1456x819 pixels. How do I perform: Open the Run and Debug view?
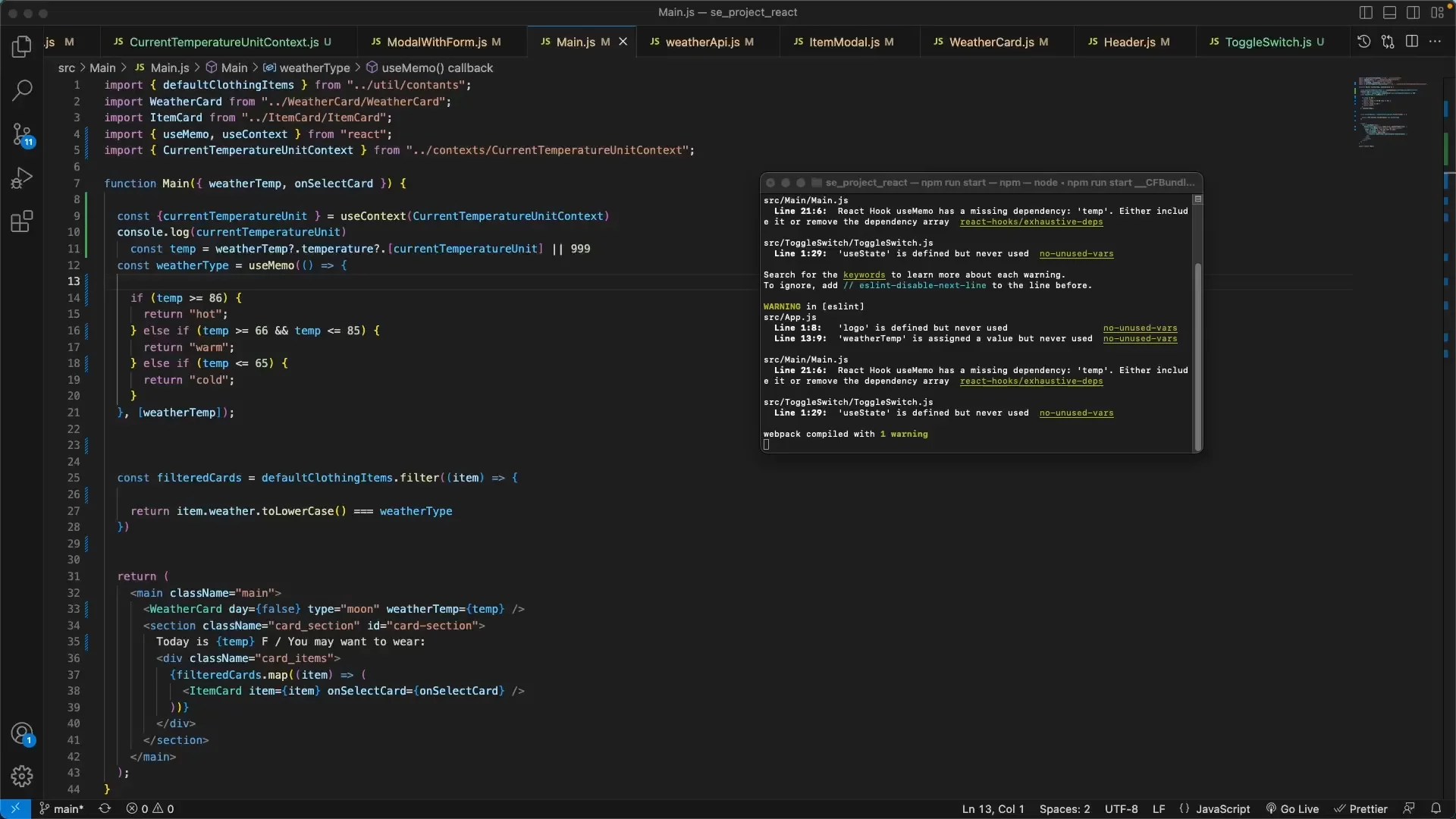(x=22, y=177)
